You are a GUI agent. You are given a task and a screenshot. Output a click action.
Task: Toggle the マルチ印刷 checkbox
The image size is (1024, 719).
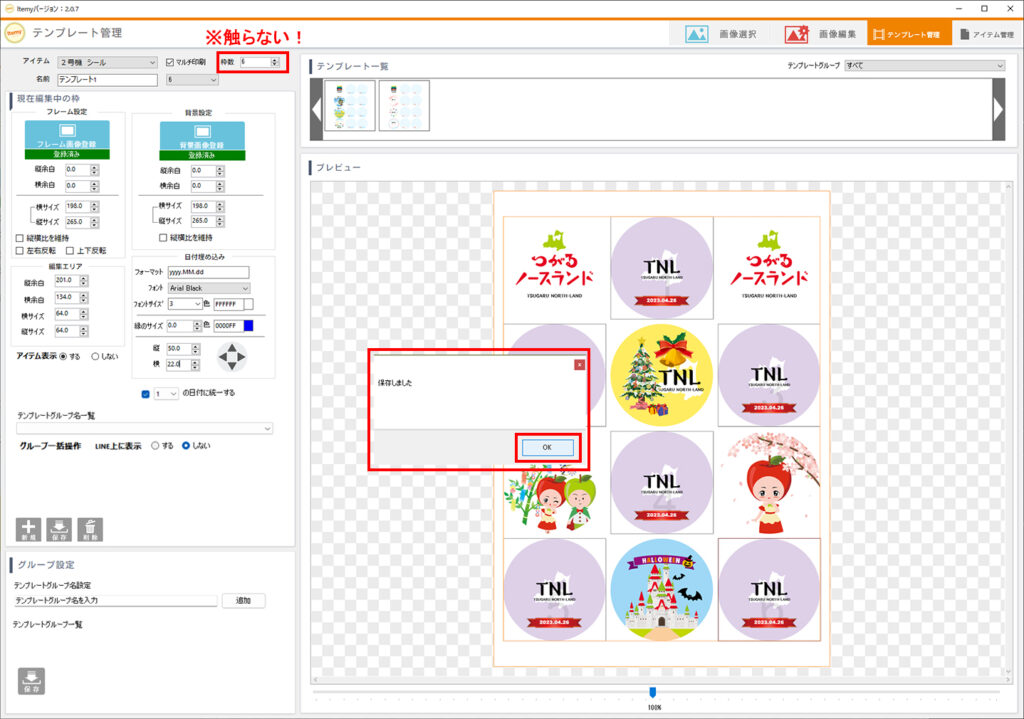(x=170, y=62)
